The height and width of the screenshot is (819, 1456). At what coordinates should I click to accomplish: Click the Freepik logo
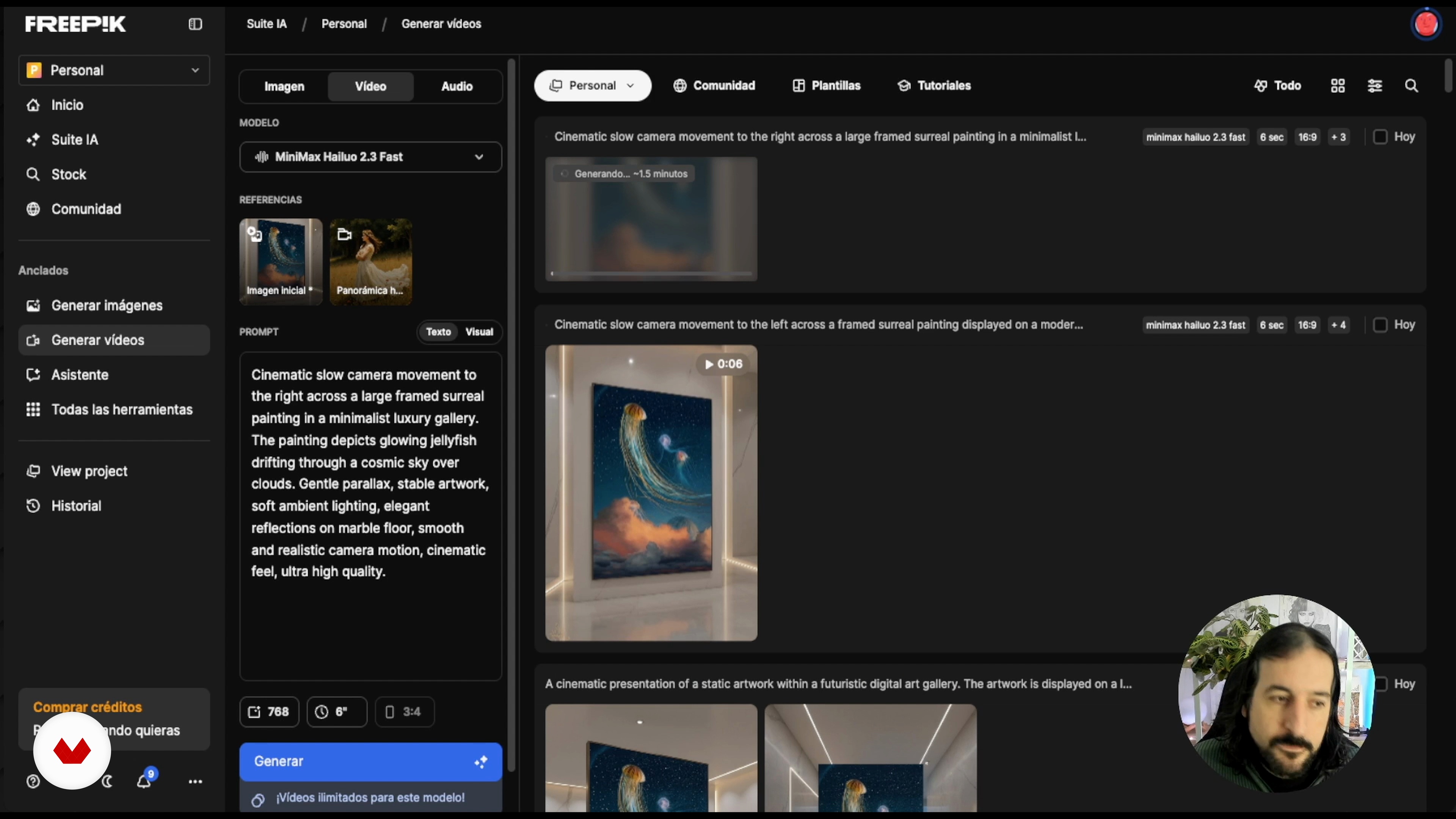tap(75, 24)
